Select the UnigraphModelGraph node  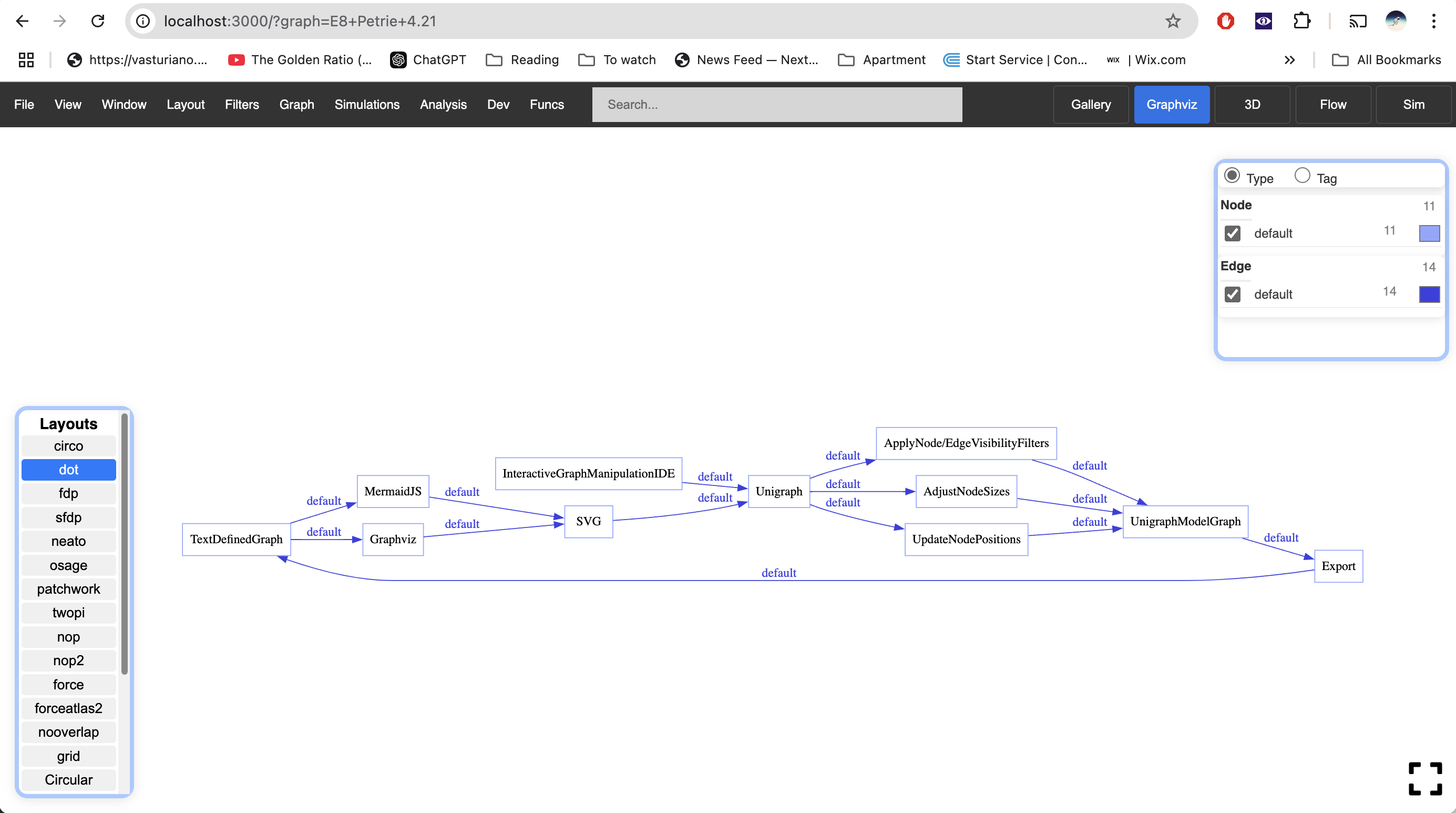1185,522
